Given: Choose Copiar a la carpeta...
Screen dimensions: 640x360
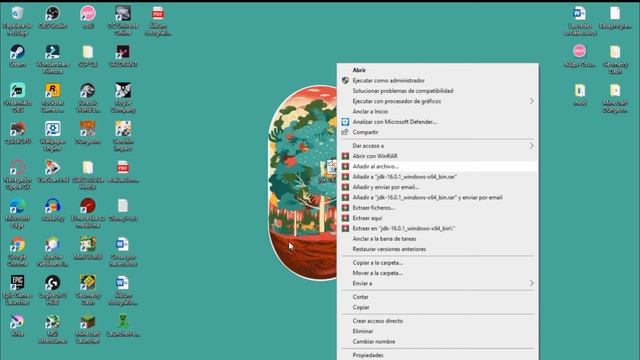Looking at the screenshot, I should (438, 262).
